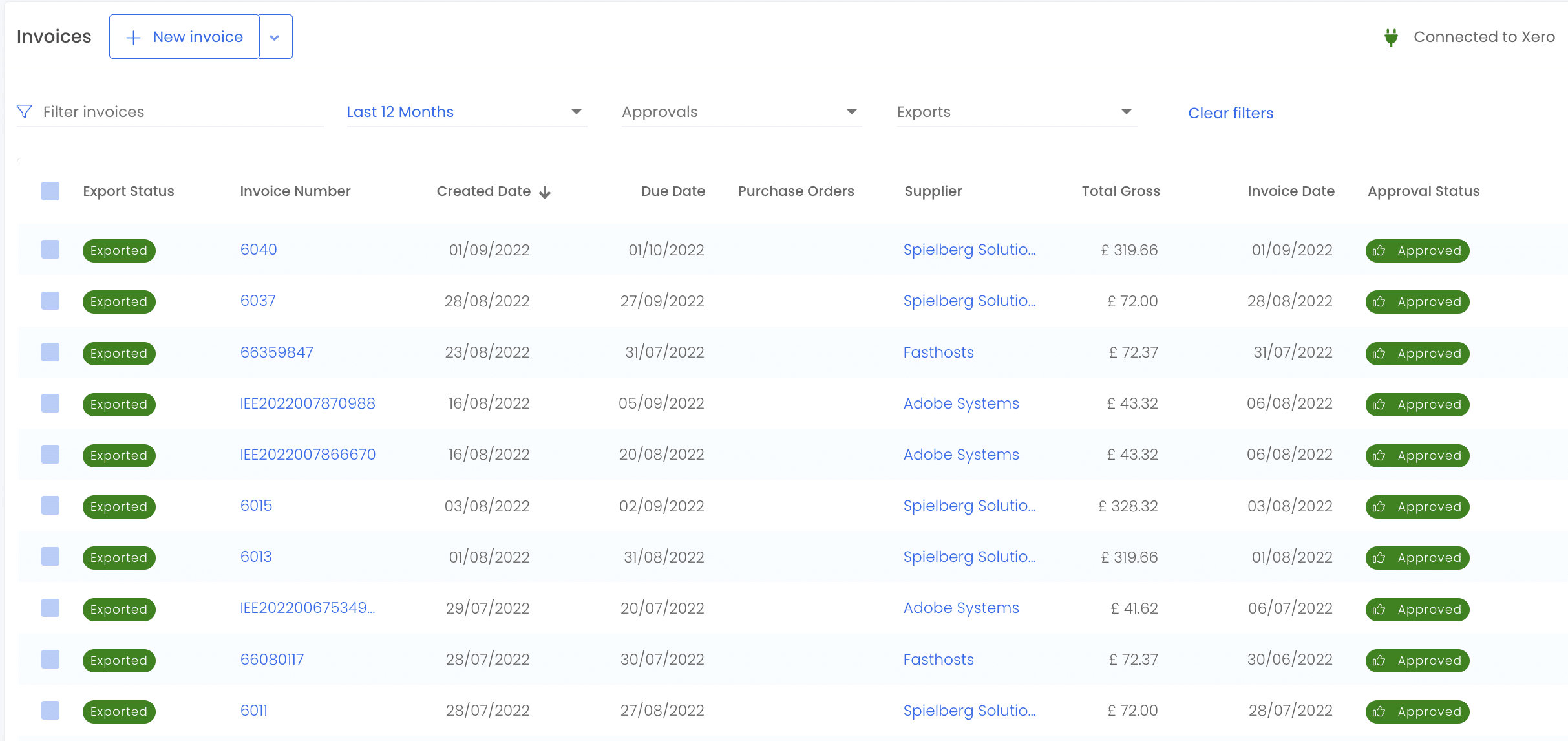Image resolution: width=1568 pixels, height=741 pixels.
Task: Click created date 23/08/2022 cell
Action: pos(487,352)
